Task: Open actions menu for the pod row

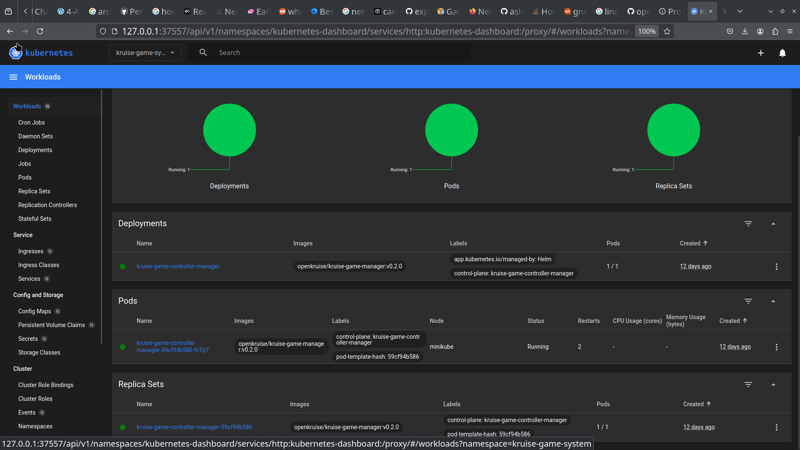Action: pyautogui.click(x=776, y=347)
